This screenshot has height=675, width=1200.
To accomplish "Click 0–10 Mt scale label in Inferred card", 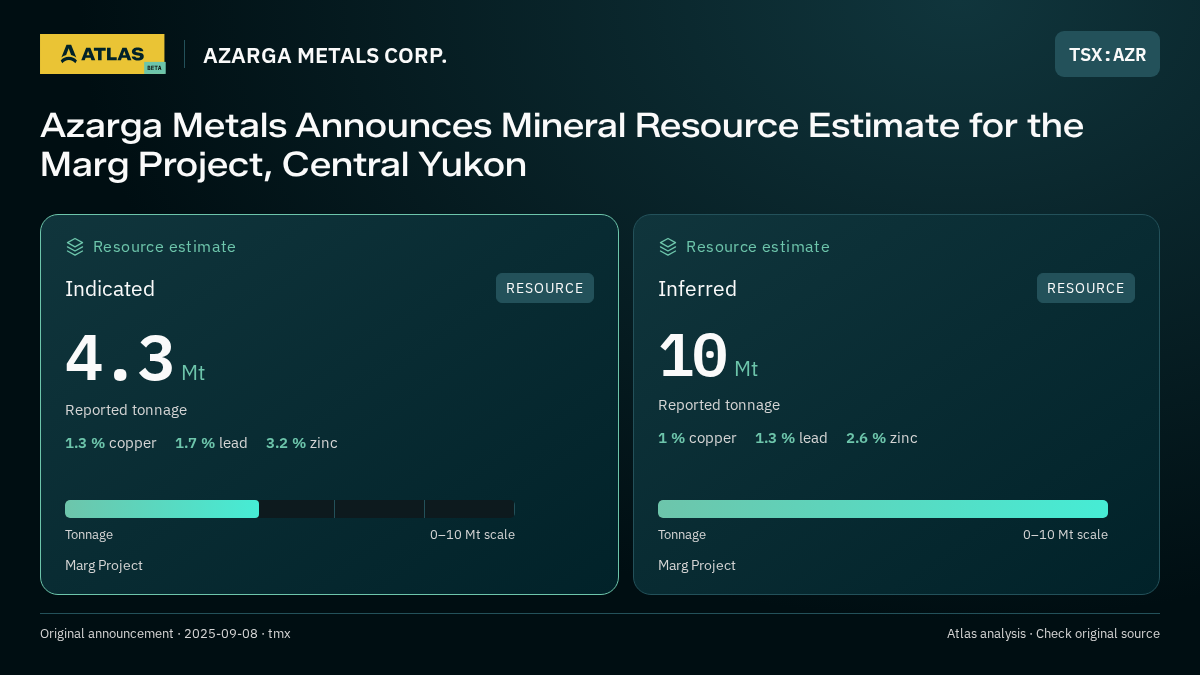I will (x=1065, y=535).
